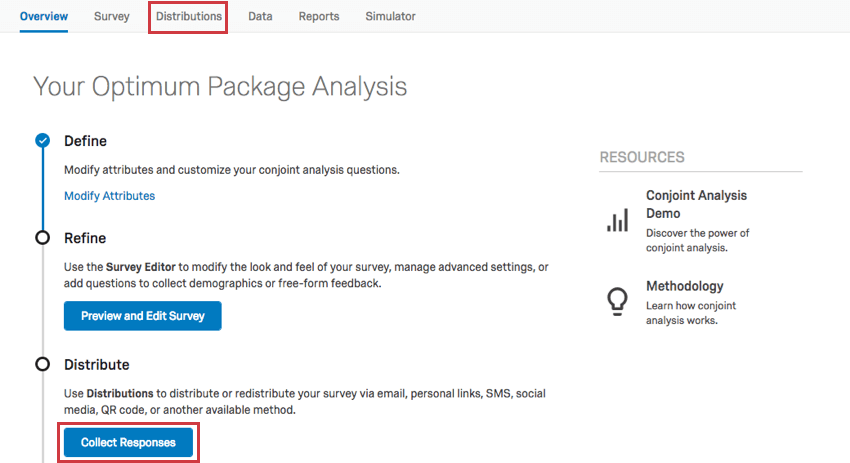Switch to the Overview tab
Screen dimensions: 850x463
[44, 17]
